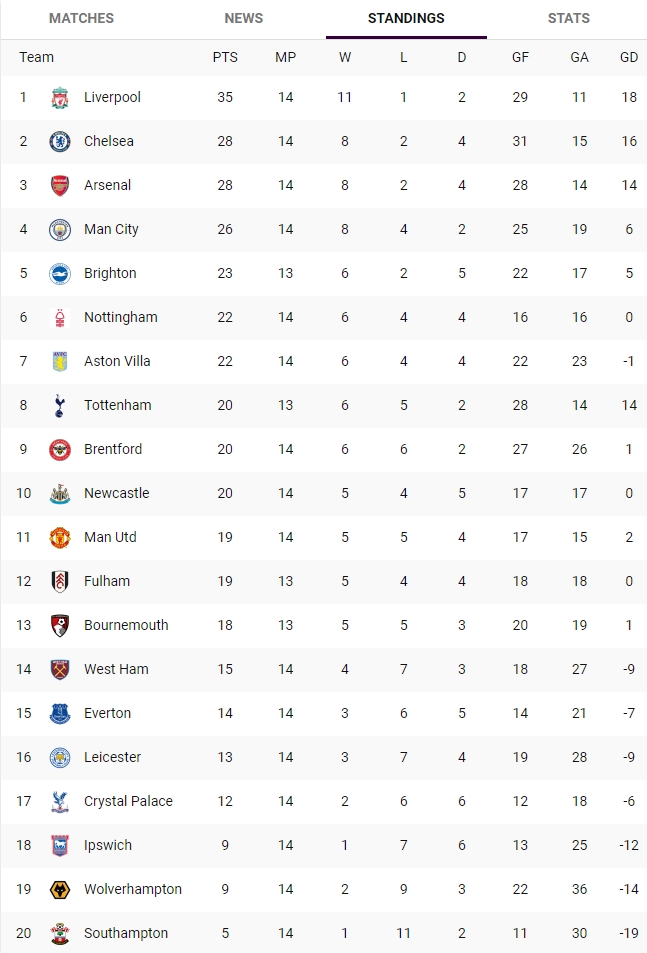This screenshot has width=647, height=953.
Task: Open the Brighton team name link
Action: (110, 274)
